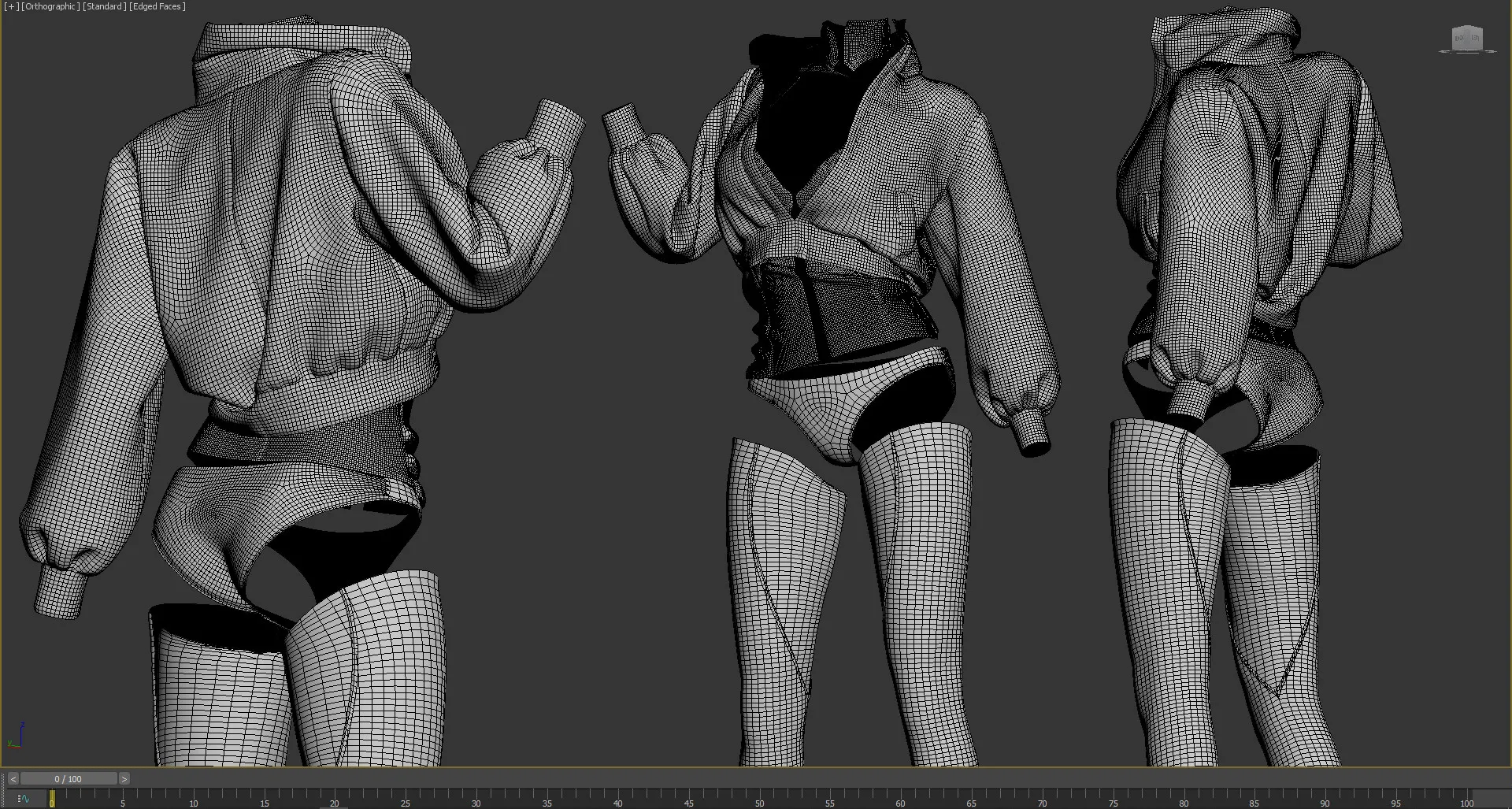Open the Standard shading preset menu
This screenshot has height=809, width=1512.
[104, 6]
